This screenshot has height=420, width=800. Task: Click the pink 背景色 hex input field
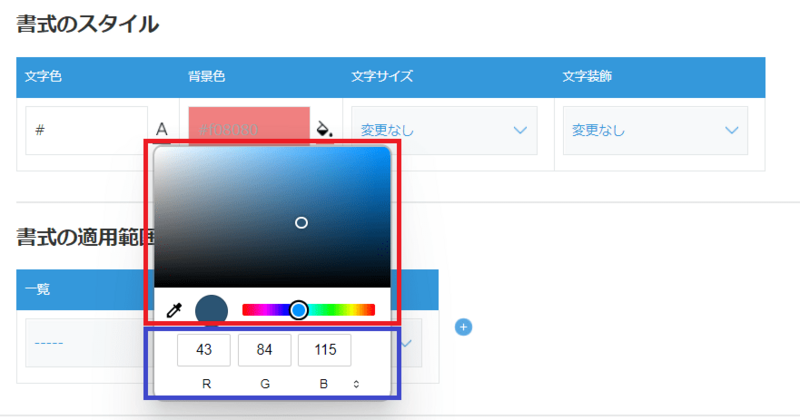coord(248,128)
